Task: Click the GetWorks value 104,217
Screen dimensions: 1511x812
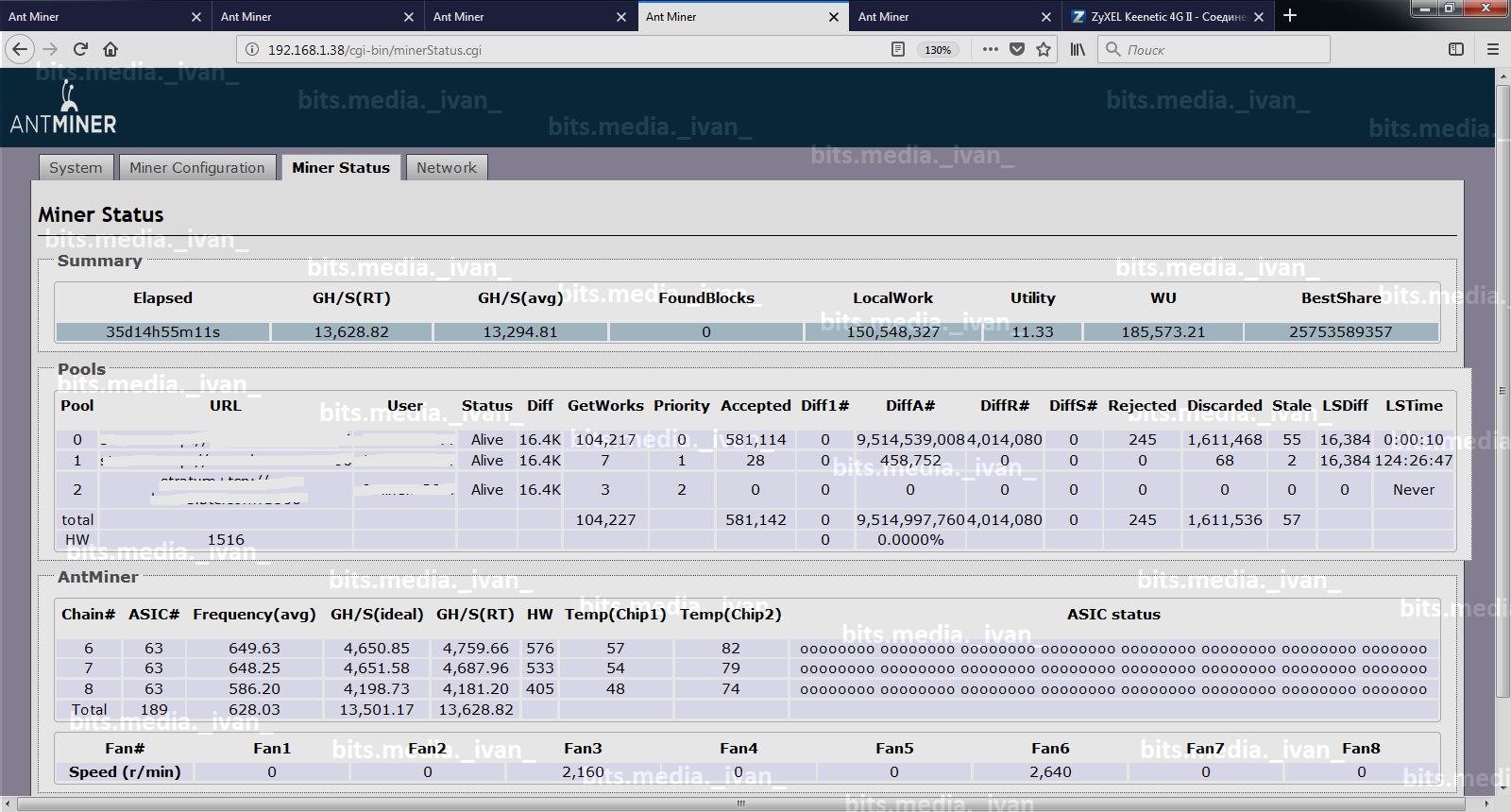Action: coord(605,439)
